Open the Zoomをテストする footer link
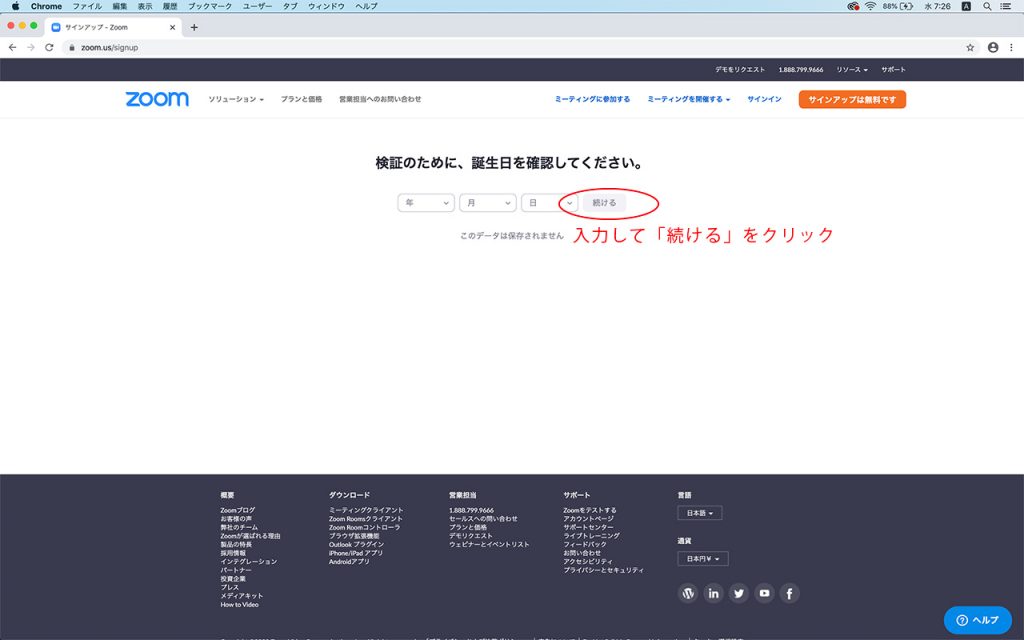This screenshot has height=640, width=1024. click(x=590, y=510)
